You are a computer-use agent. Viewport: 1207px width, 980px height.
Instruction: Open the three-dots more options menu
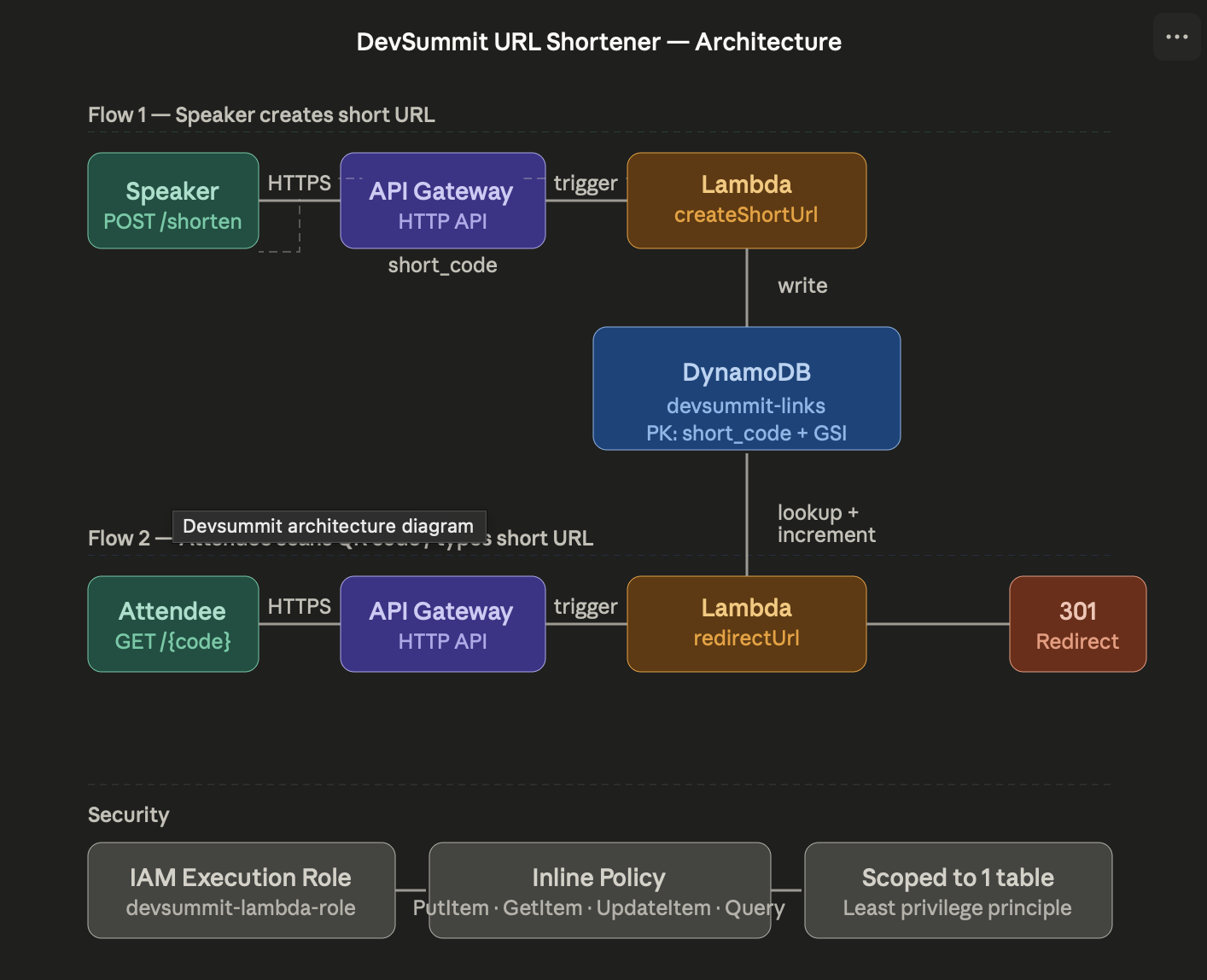1176,37
